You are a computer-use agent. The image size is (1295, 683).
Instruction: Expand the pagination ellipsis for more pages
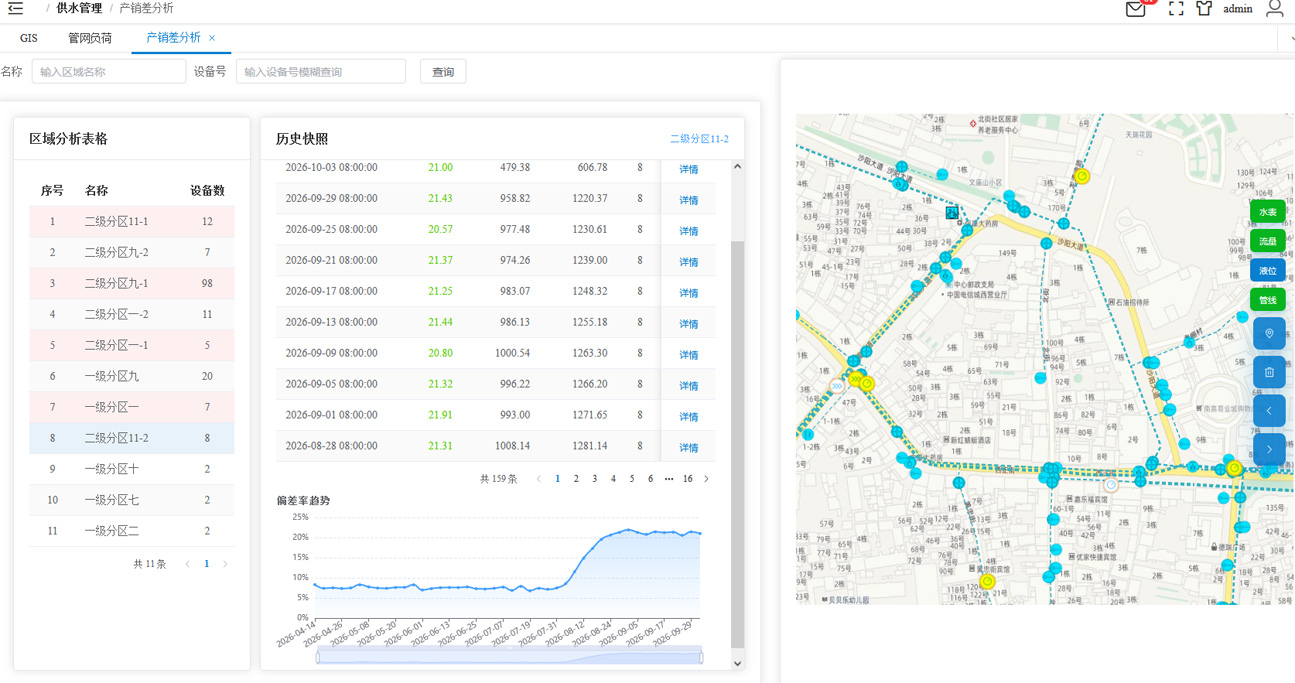pyautogui.click(x=669, y=479)
